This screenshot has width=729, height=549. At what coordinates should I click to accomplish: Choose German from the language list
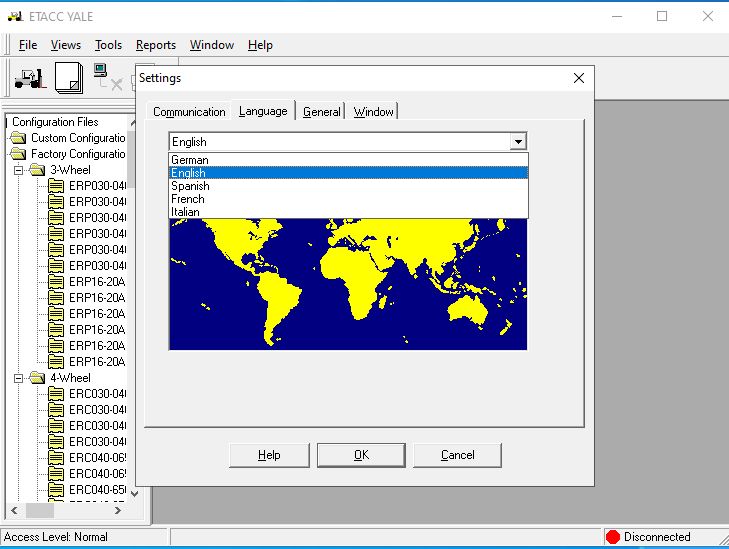[348, 159]
